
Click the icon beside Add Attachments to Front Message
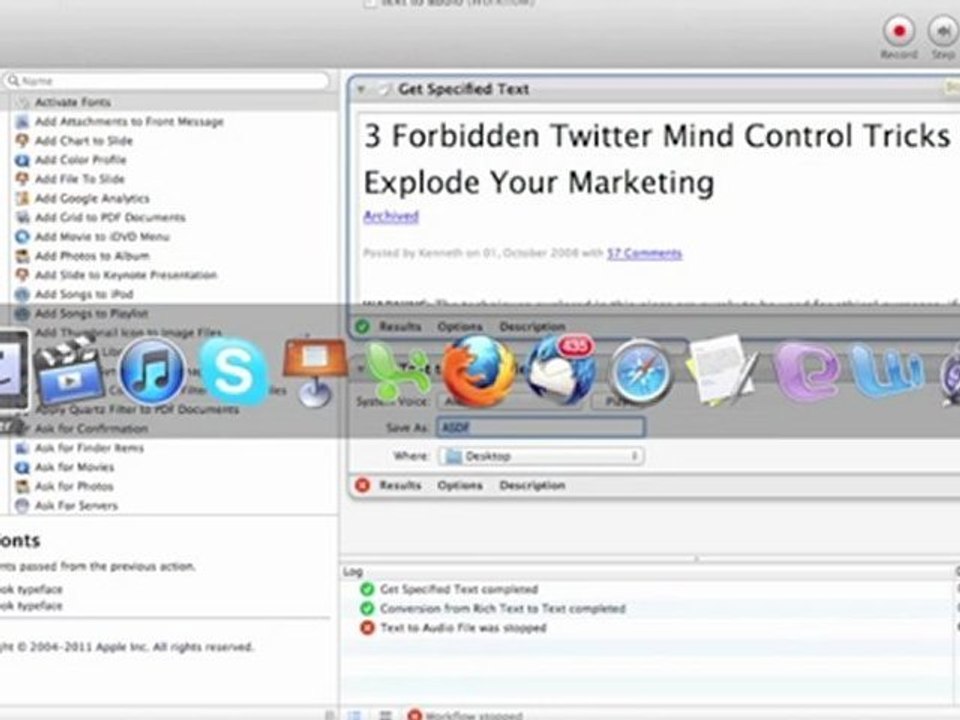coord(22,121)
